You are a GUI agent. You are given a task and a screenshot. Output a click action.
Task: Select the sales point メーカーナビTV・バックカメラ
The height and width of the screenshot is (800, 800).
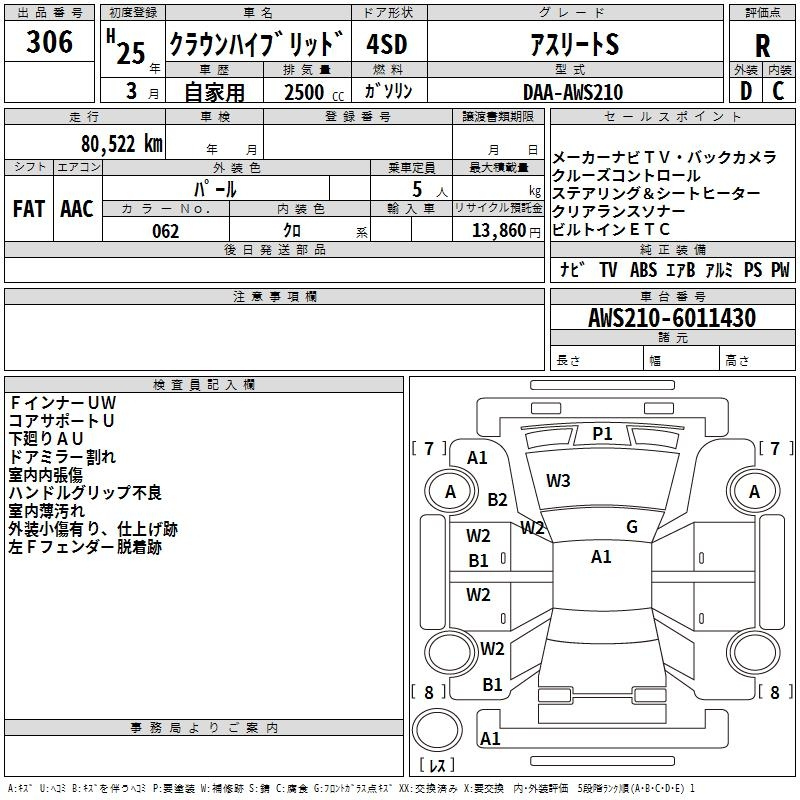tap(664, 158)
